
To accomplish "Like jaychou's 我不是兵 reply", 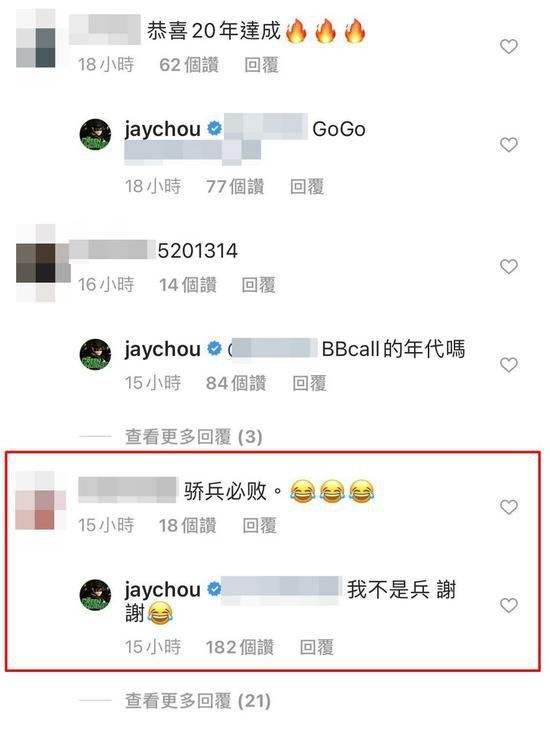I will 508,605.
